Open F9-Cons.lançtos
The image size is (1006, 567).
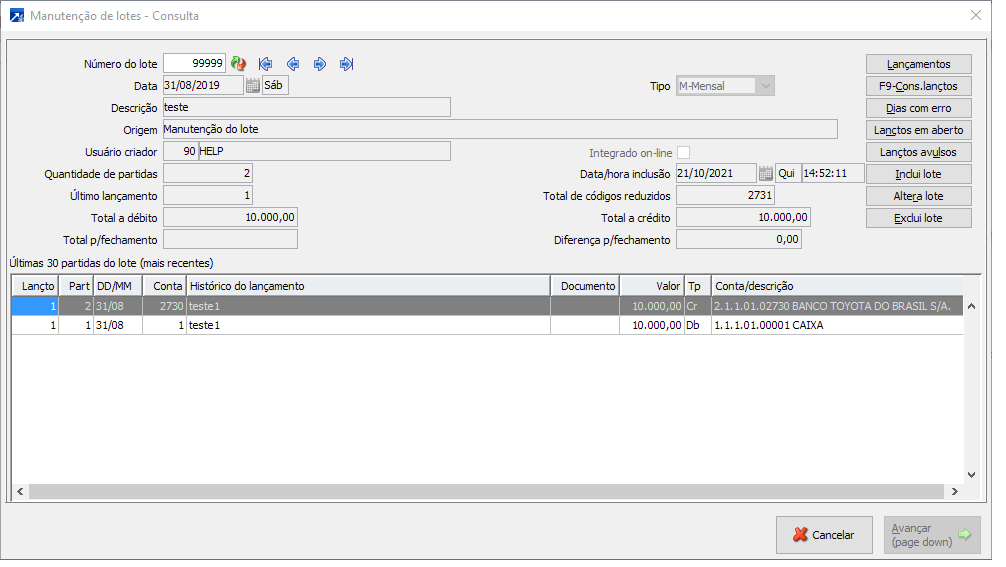[x=918, y=86]
